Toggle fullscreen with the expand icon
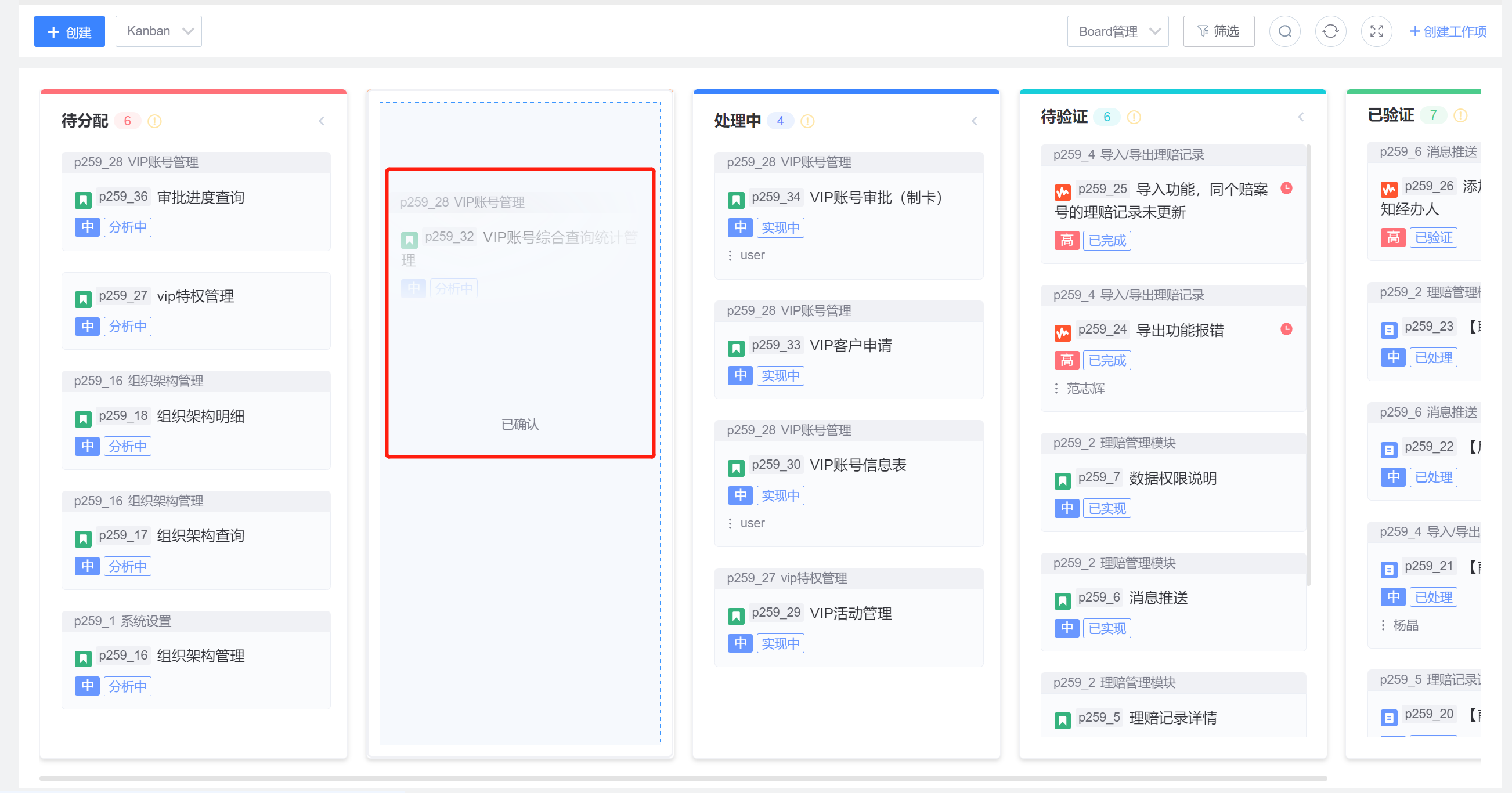Screen dimensions: 1512x793 click(x=1376, y=32)
